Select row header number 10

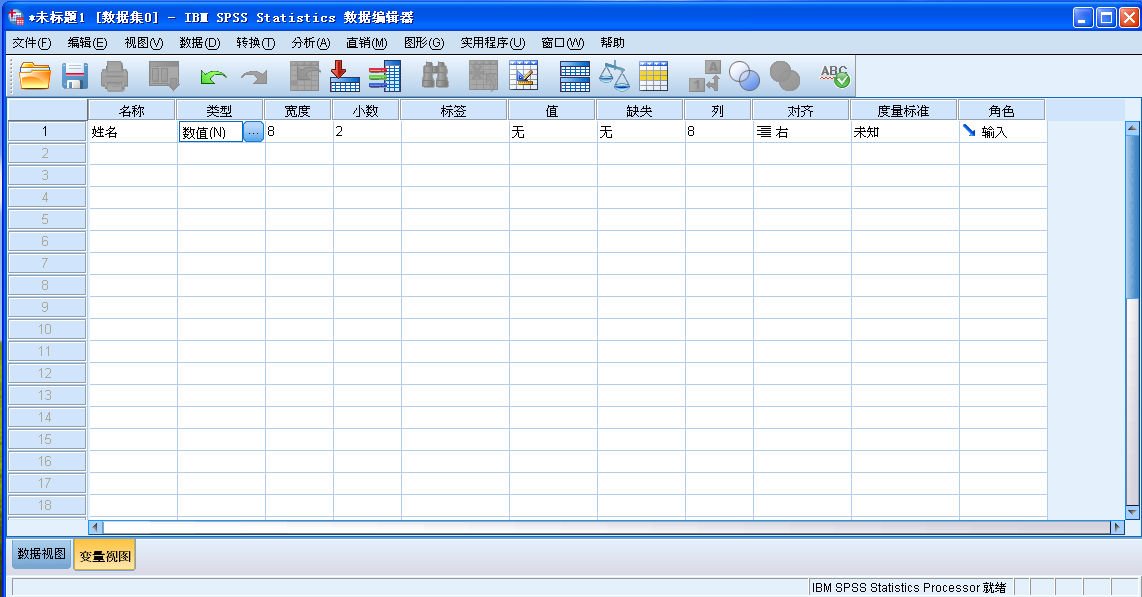(47, 329)
